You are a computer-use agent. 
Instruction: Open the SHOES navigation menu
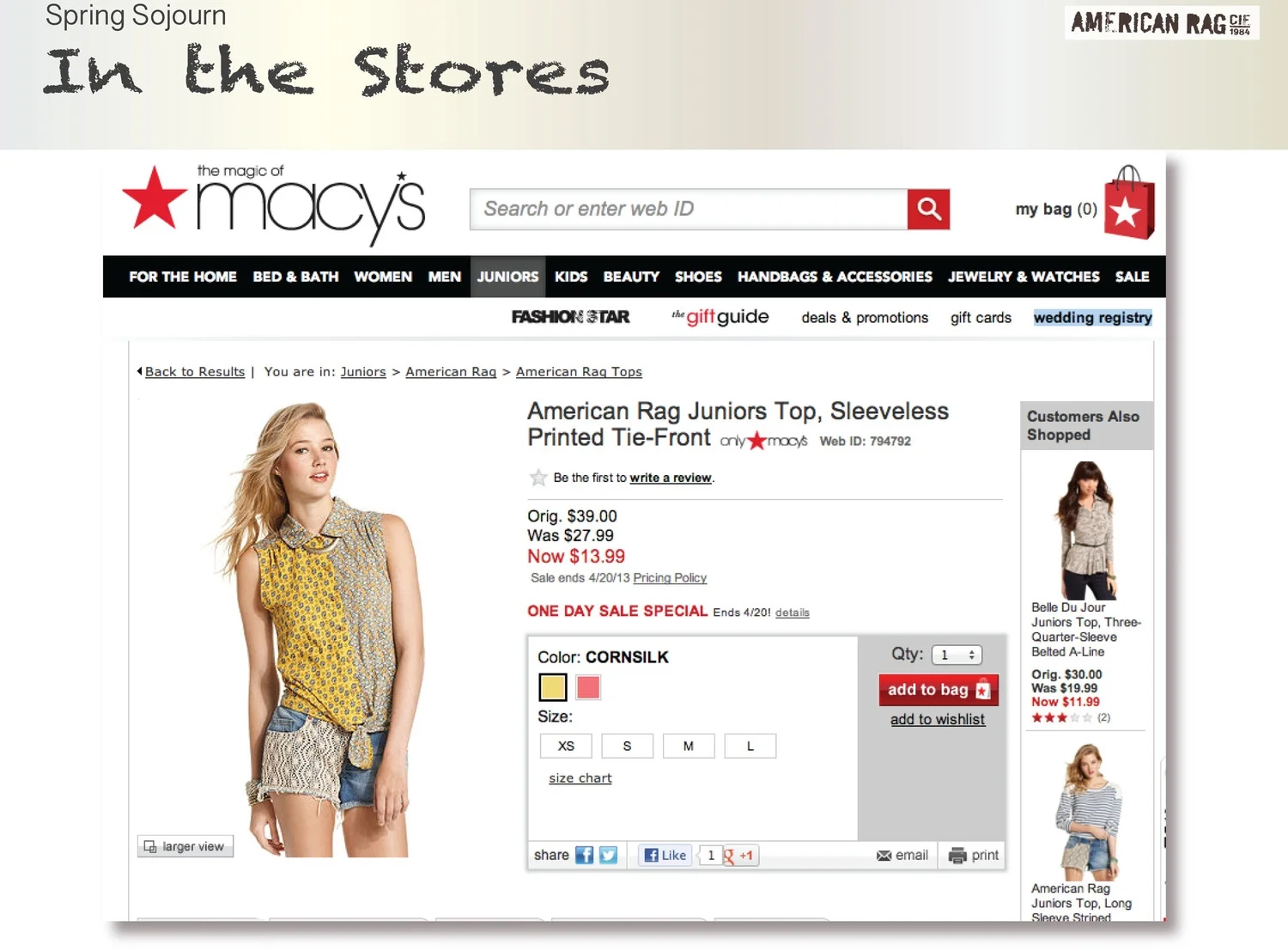point(698,277)
